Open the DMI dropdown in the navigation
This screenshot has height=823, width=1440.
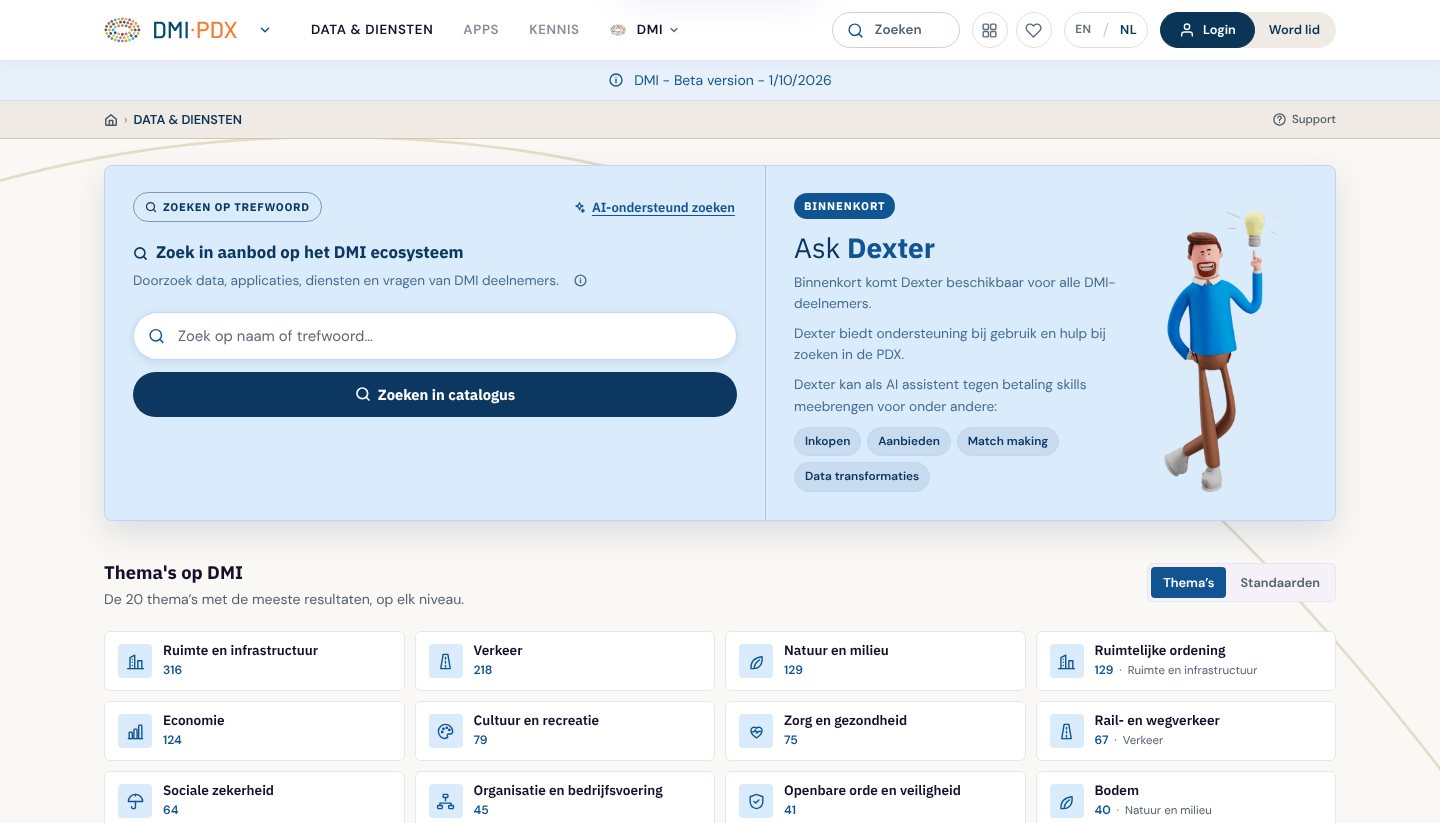tap(645, 30)
